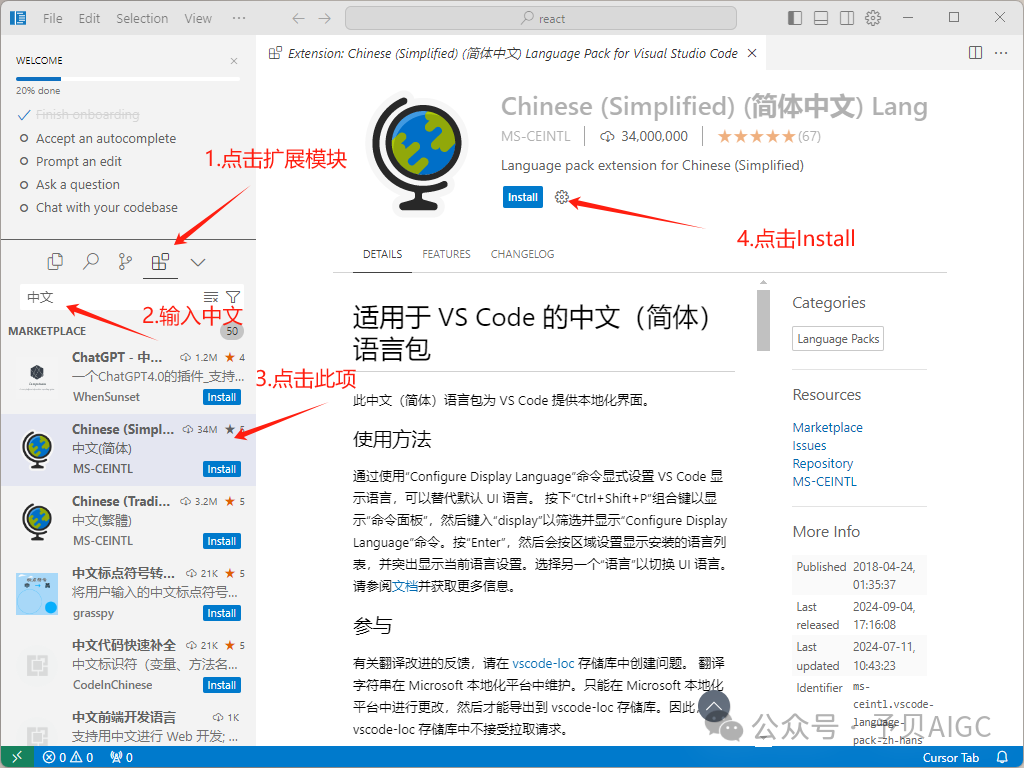Viewport: 1024px width, 768px height.
Task: Install the Chinese (Traditional) language pack
Action: tap(221, 541)
